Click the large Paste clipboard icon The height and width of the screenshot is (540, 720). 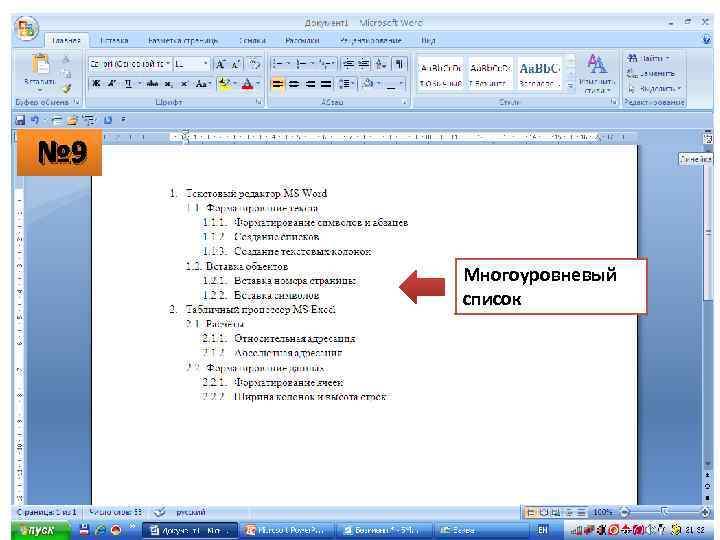coord(40,64)
